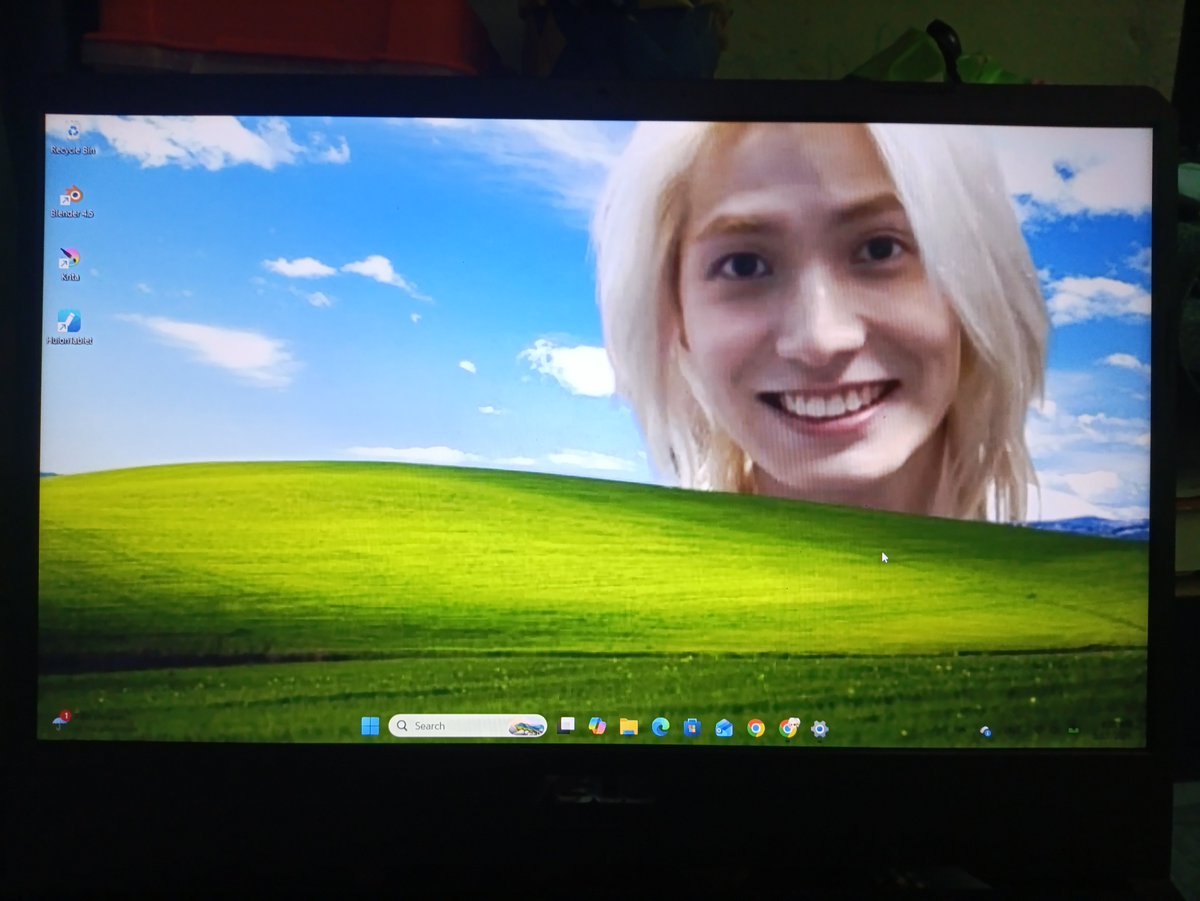Click the system tray notification icon
The image size is (1200, 901).
coord(985,732)
